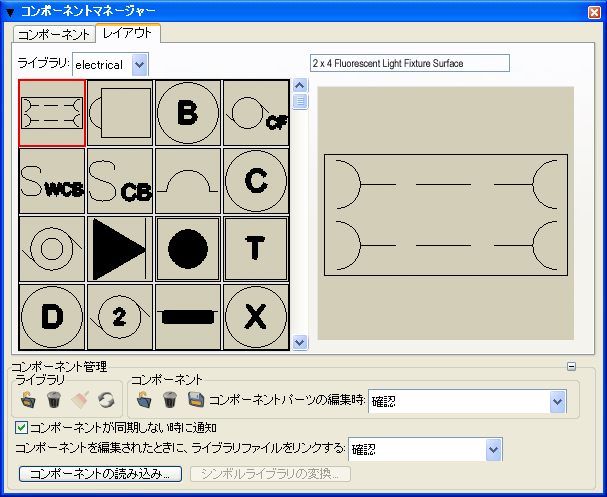Select the circled D symbol
Viewport: 607px width, 497px height.
(52, 317)
